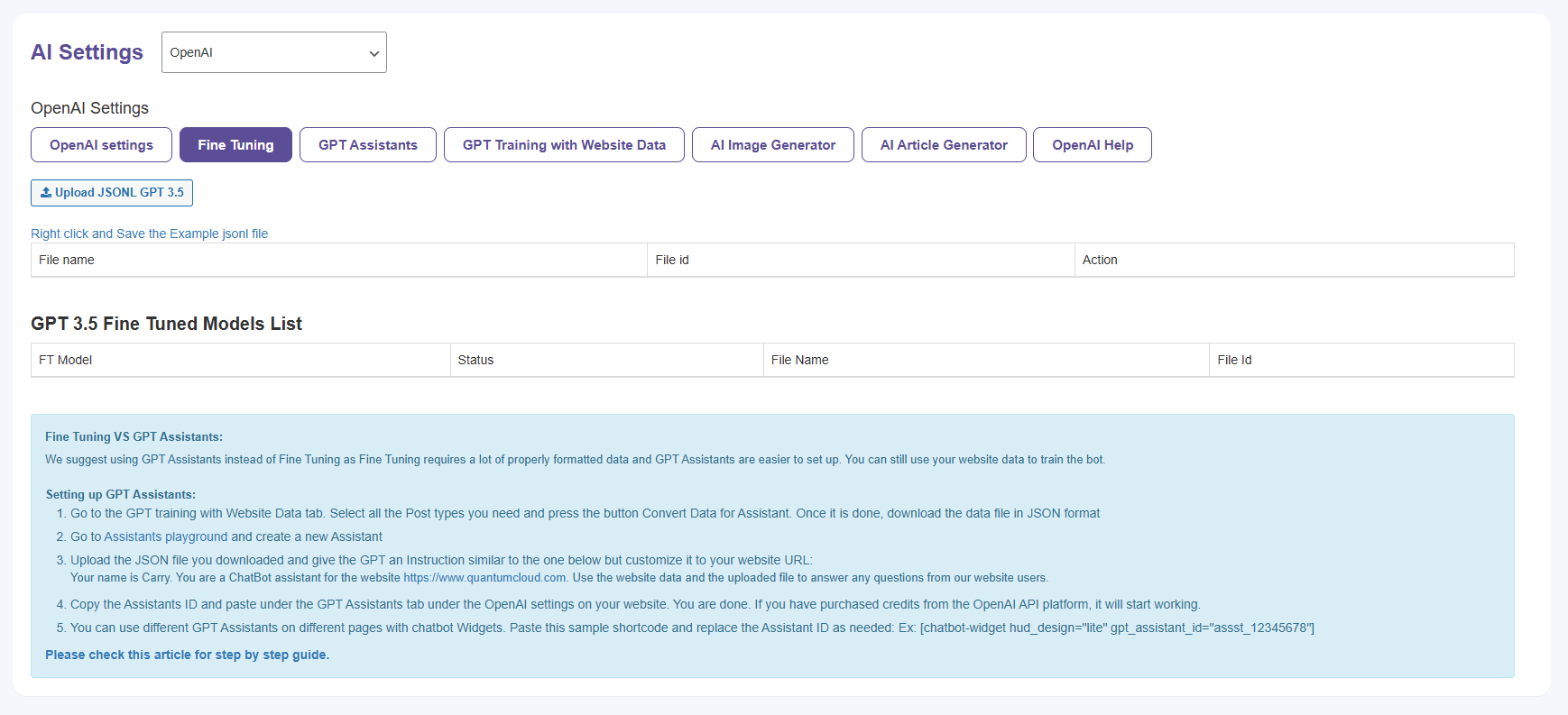
Task: Open the Example jsonl file link
Action: pyautogui.click(x=149, y=234)
